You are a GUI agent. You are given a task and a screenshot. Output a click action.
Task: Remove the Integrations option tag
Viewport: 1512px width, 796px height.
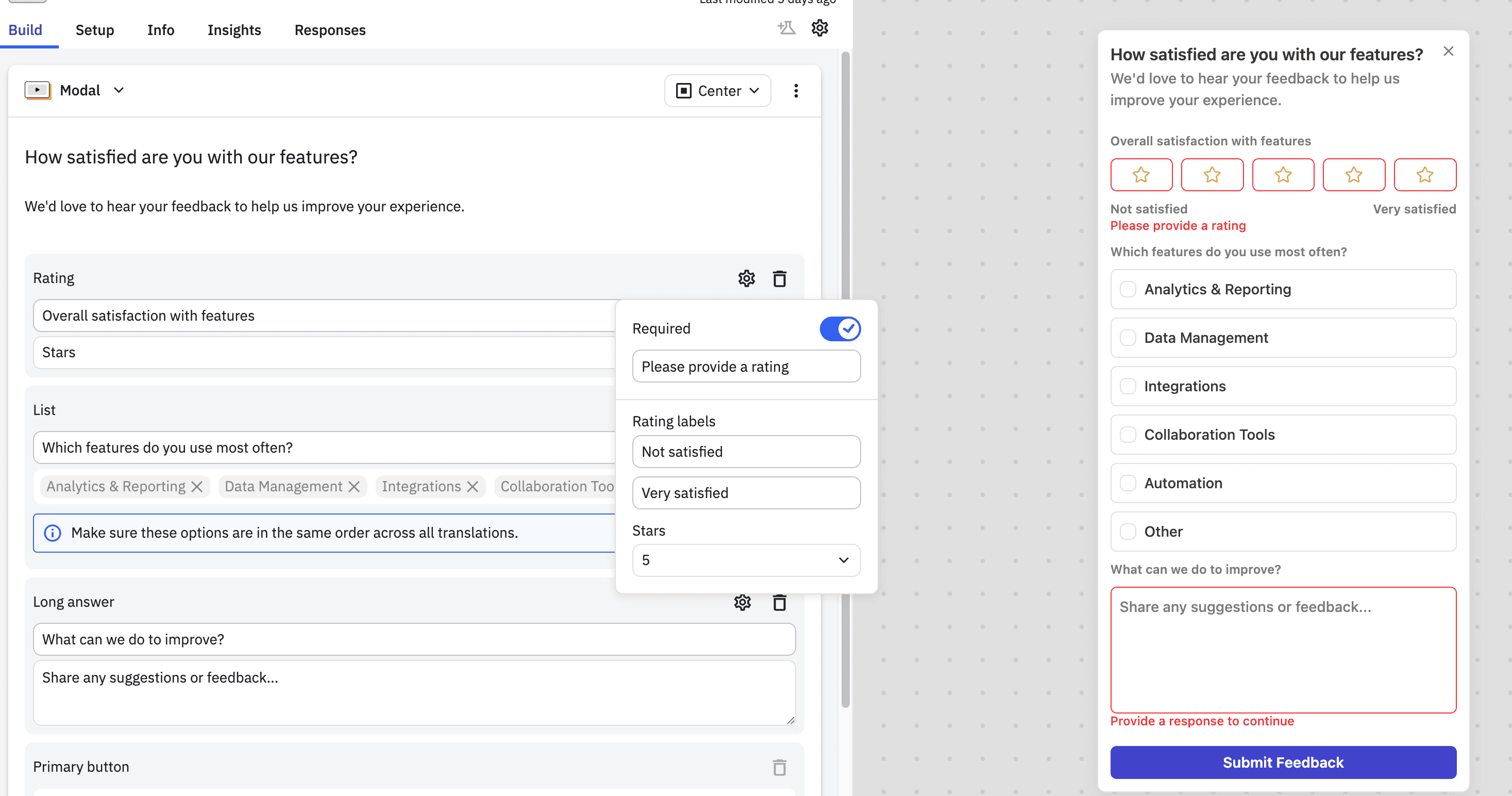473,487
